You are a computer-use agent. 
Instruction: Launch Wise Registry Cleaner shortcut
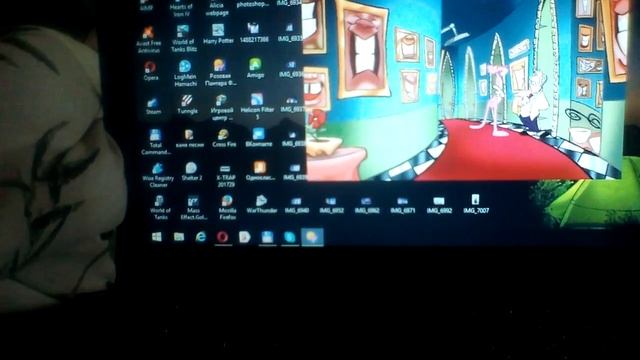click(x=158, y=175)
